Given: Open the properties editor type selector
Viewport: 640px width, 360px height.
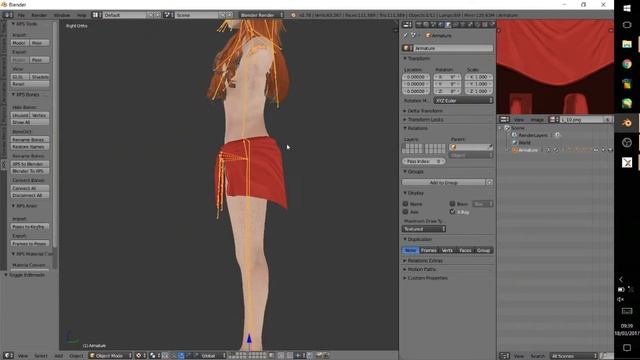Looking at the screenshot, I should (x=407, y=25).
